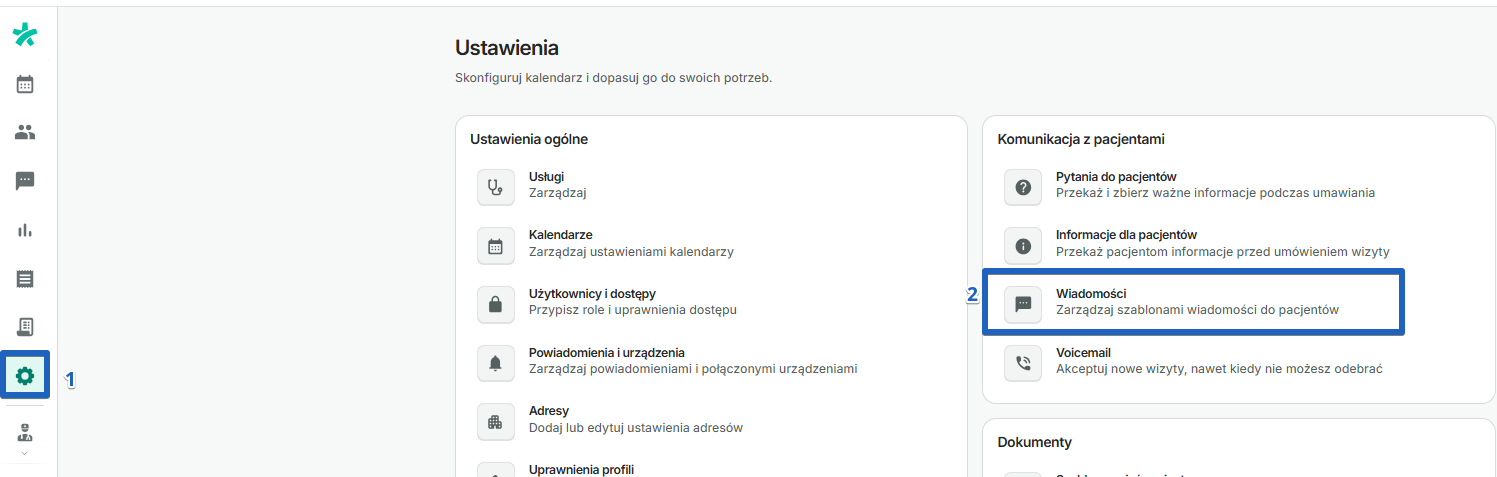
Task: Click the receipt list icon in sidebar
Action: pyautogui.click(x=25, y=278)
